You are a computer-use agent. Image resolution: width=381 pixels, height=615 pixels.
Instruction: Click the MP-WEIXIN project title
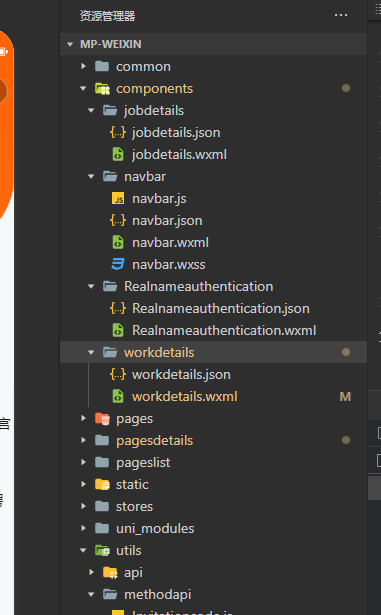111,44
